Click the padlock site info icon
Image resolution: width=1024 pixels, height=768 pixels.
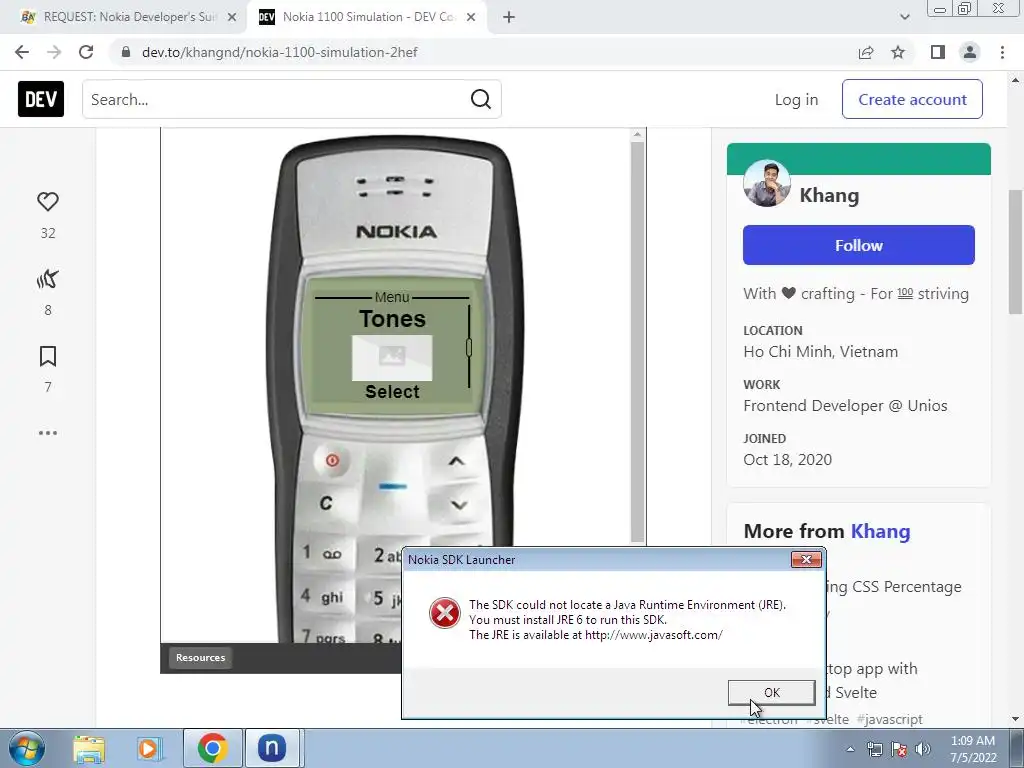pyautogui.click(x=126, y=52)
